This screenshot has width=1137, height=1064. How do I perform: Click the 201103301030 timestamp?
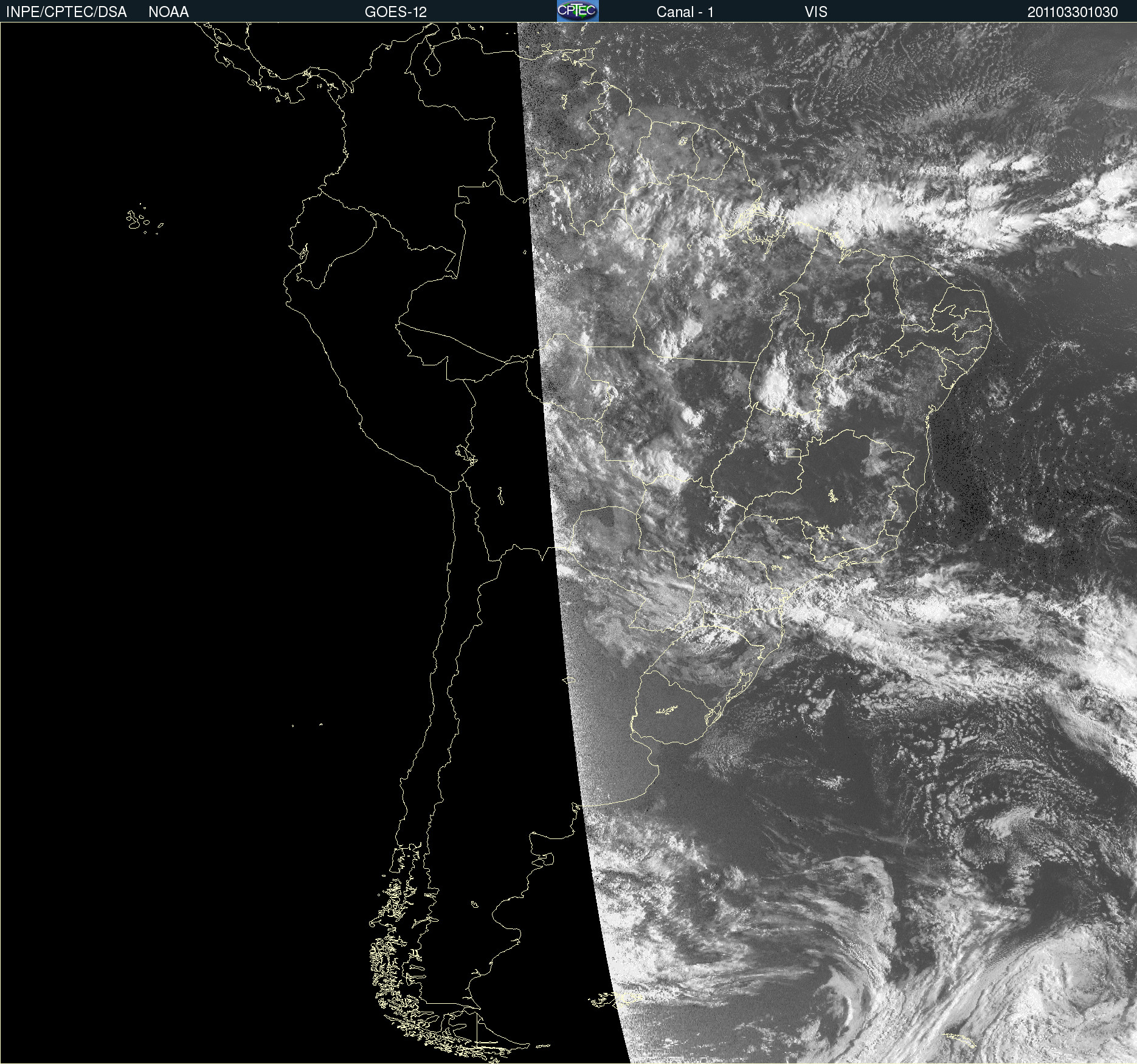[x=1073, y=12]
